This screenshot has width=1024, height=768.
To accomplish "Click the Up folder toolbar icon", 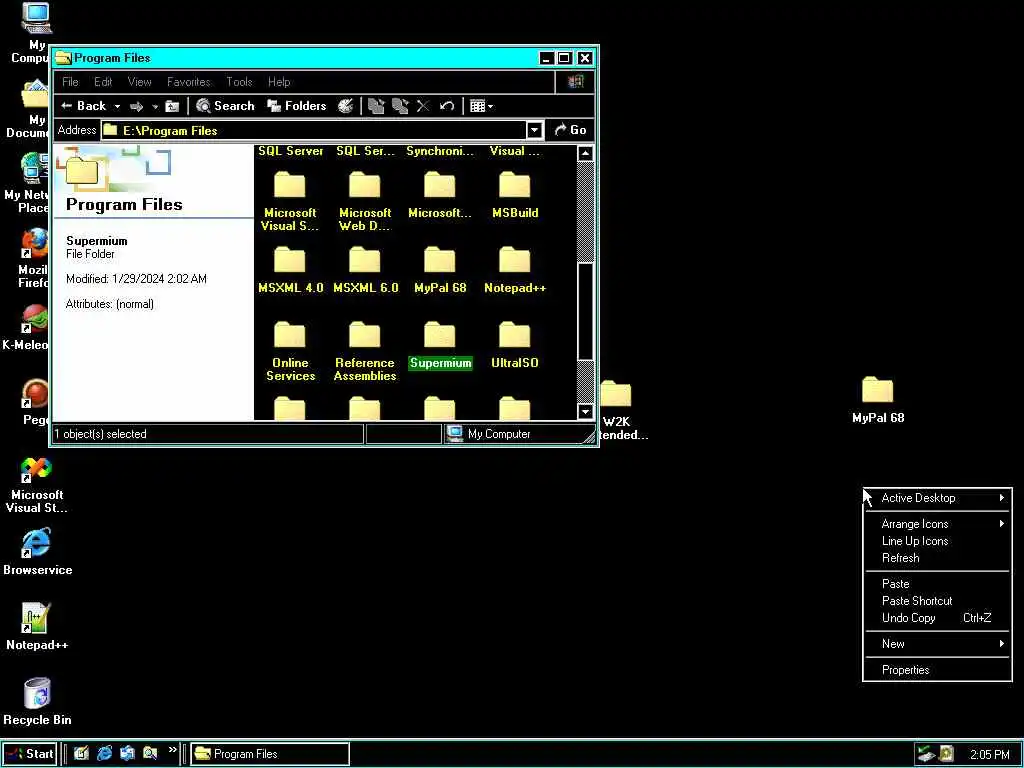I will point(172,106).
